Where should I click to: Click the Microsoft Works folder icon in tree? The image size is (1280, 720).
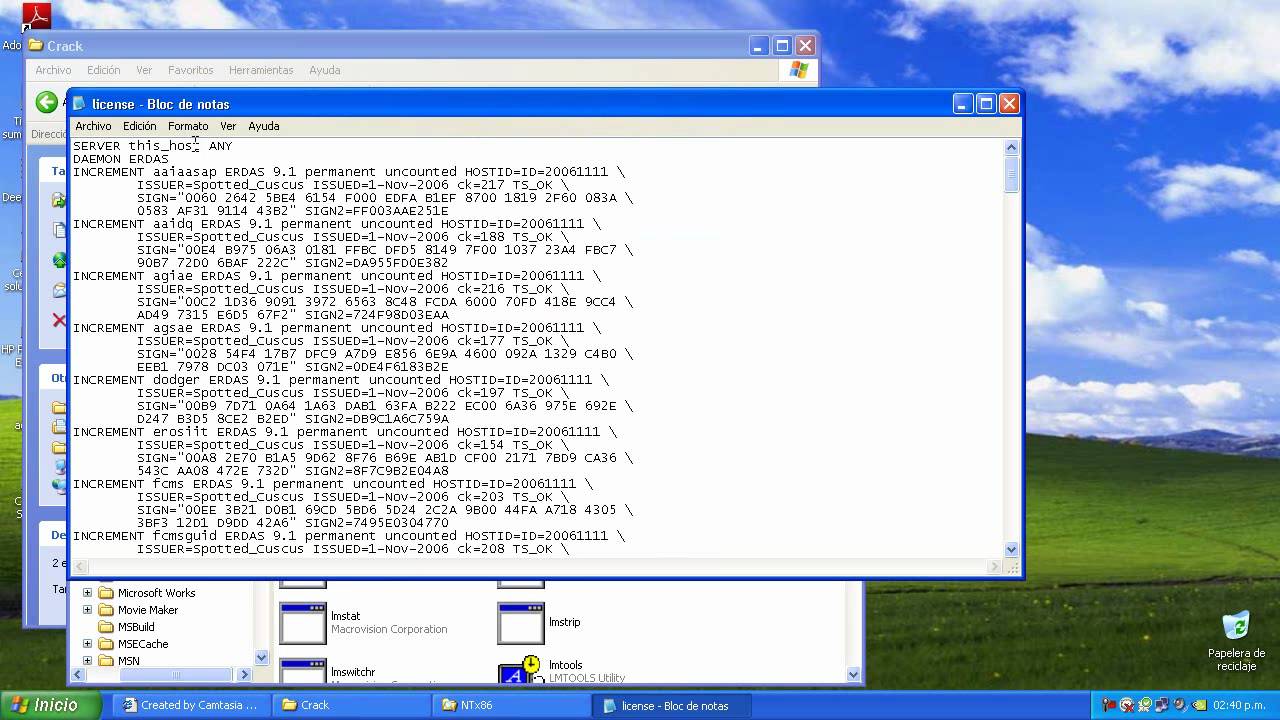point(106,593)
